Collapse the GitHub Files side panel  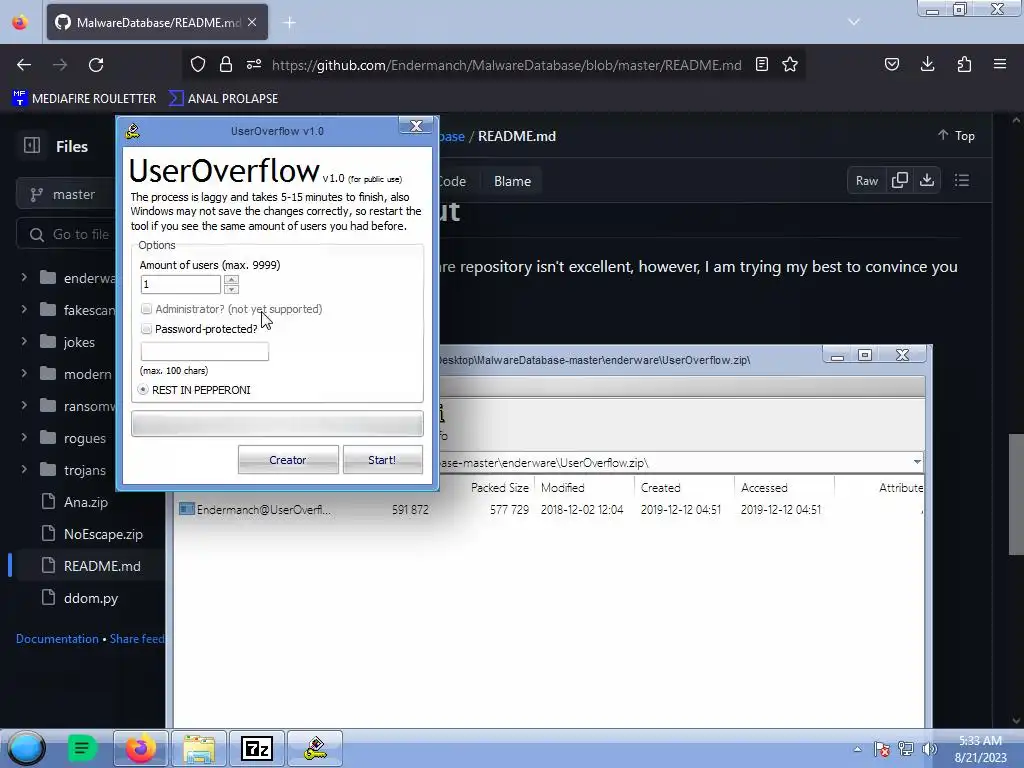32,146
